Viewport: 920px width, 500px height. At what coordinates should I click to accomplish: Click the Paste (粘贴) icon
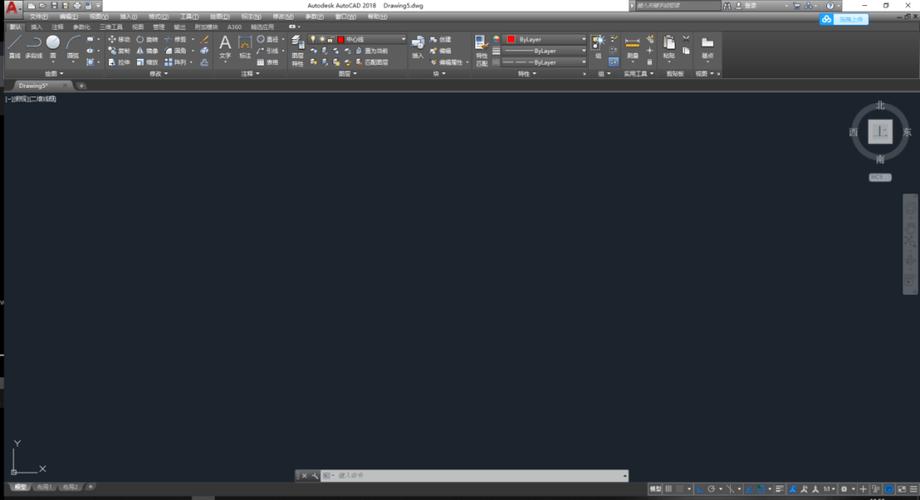[669, 46]
